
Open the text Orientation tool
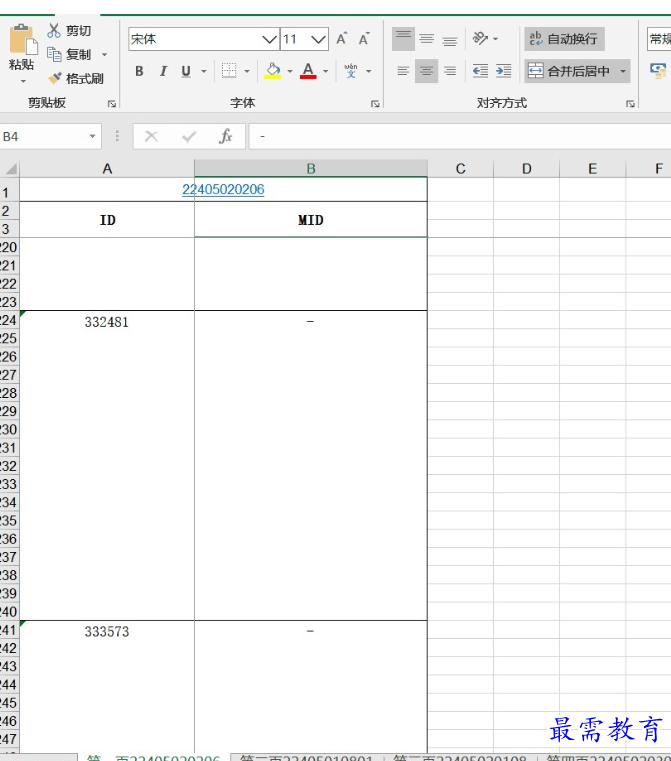[480, 38]
